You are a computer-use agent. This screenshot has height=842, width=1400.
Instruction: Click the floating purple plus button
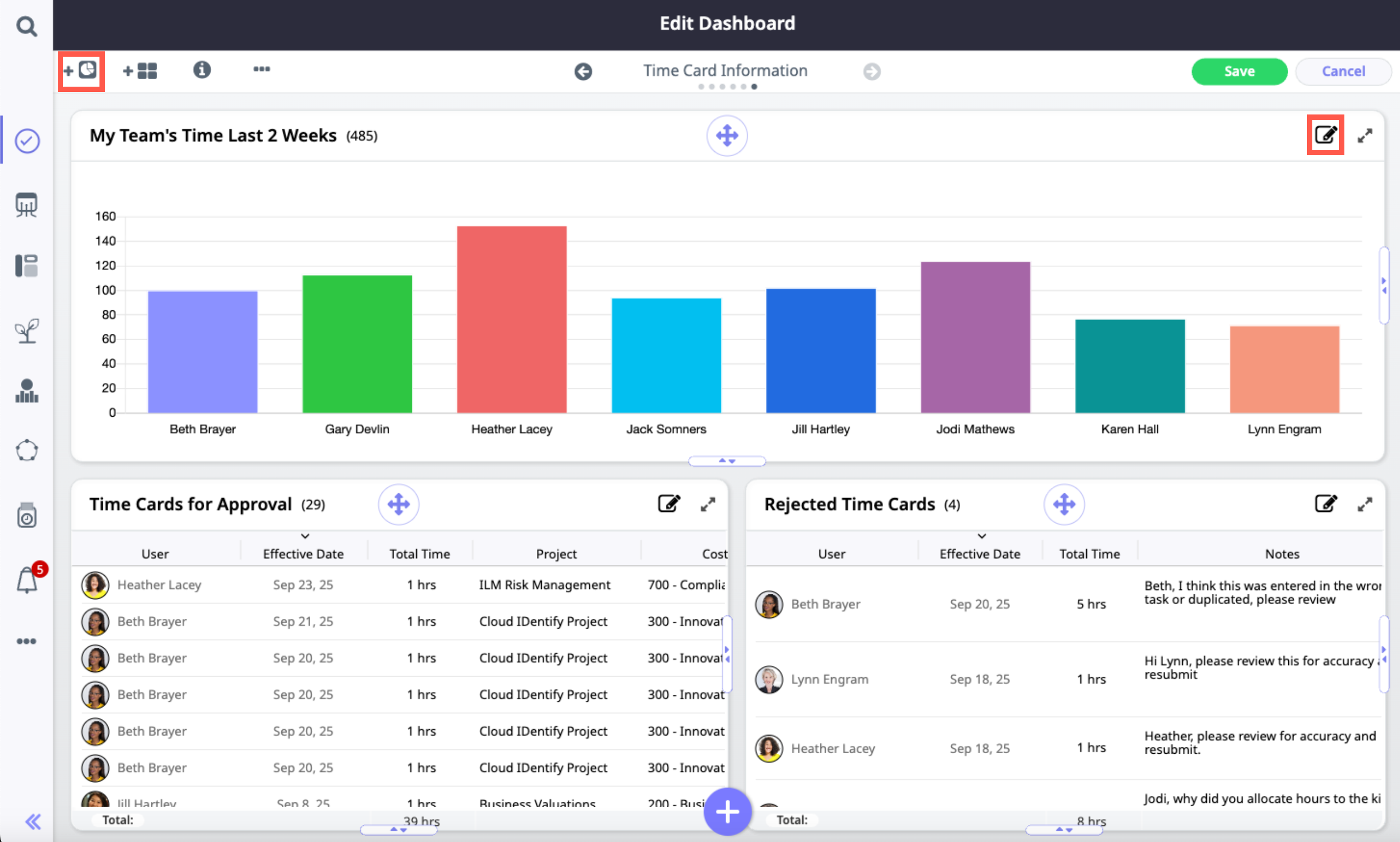727,812
